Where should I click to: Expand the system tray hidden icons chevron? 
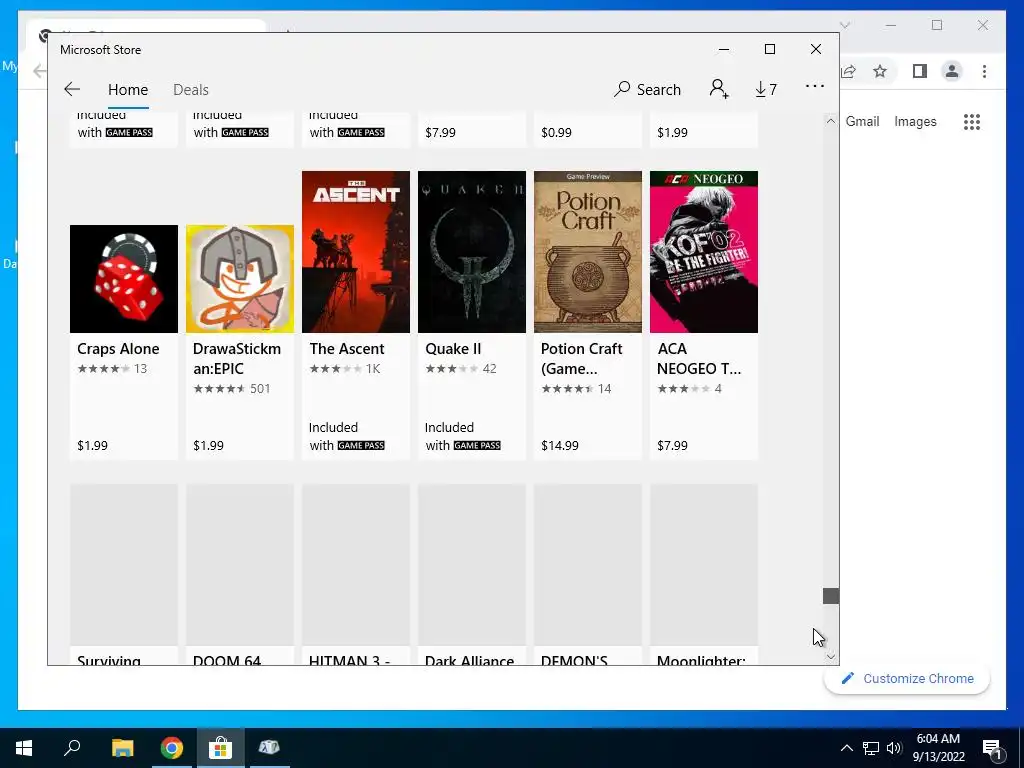pos(846,748)
